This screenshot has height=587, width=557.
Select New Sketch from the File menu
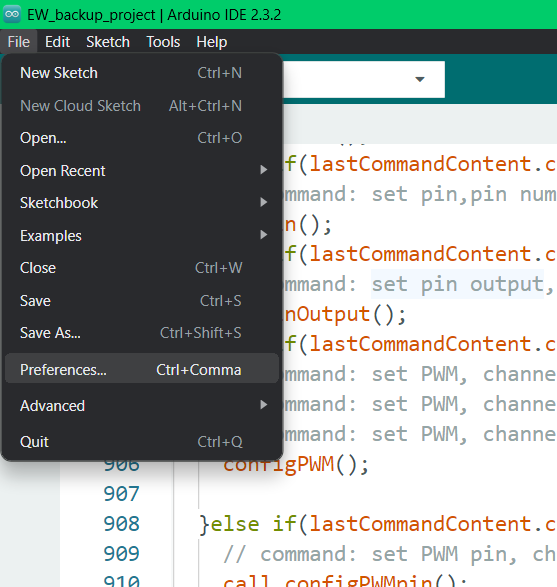[x=141, y=73]
